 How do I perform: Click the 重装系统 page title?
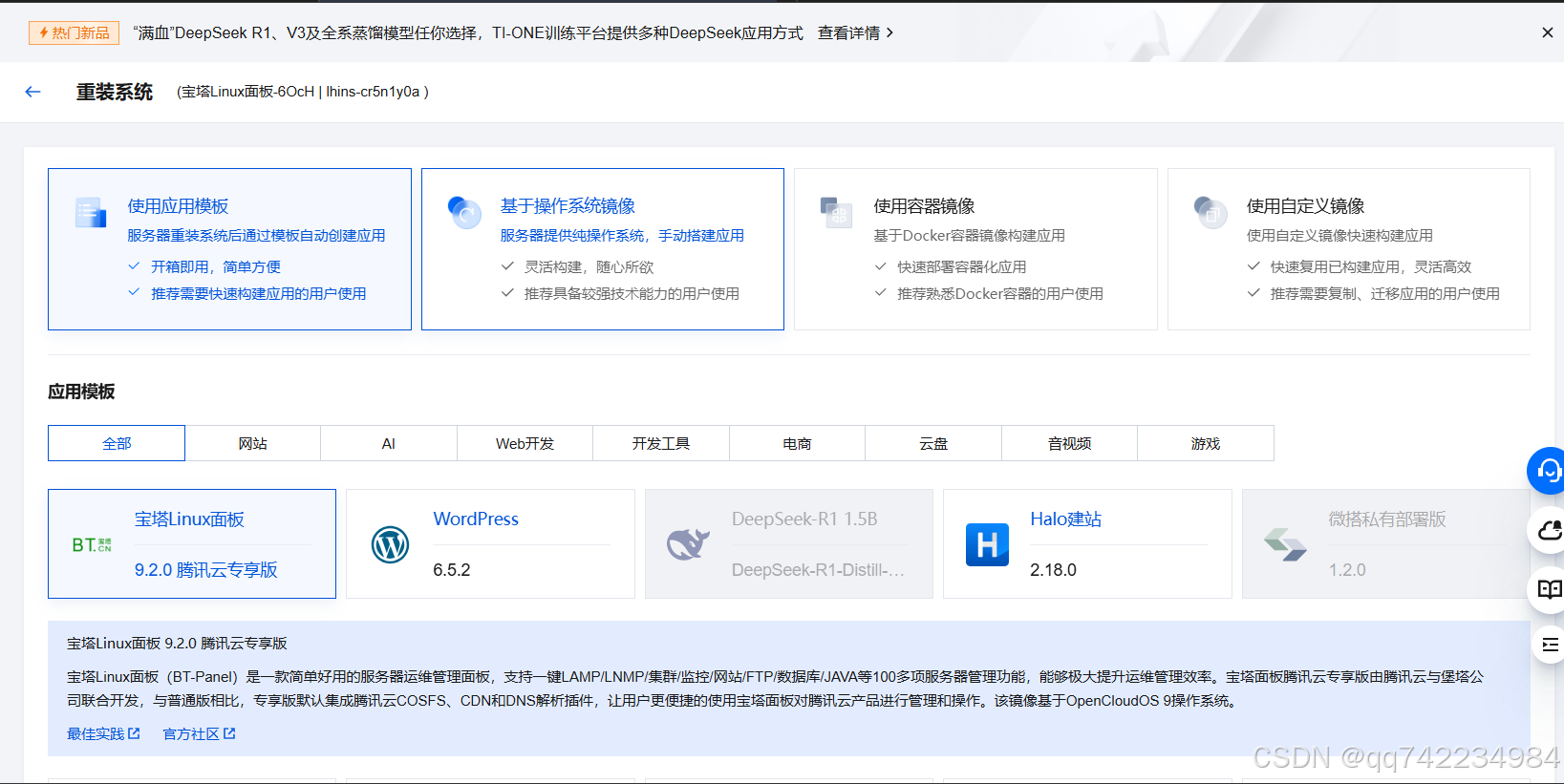115,92
